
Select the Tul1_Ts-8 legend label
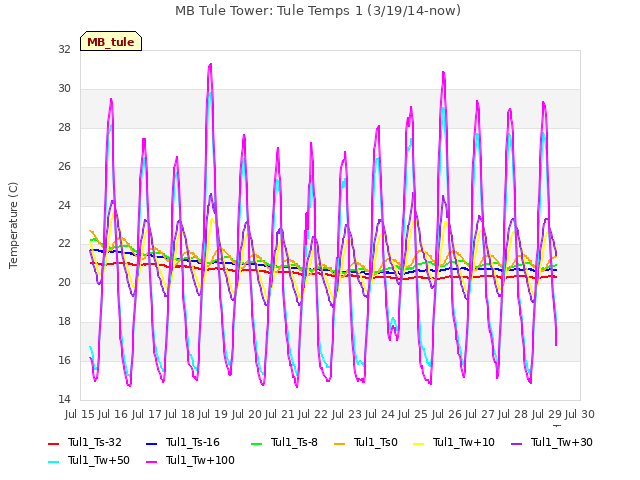(294, 442)
